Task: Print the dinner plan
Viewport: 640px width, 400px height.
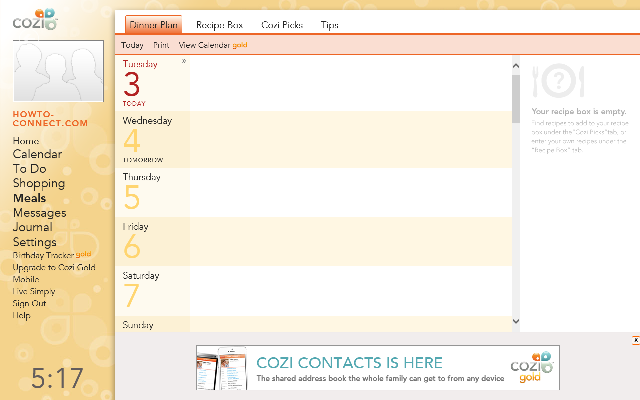Action: 161,45
